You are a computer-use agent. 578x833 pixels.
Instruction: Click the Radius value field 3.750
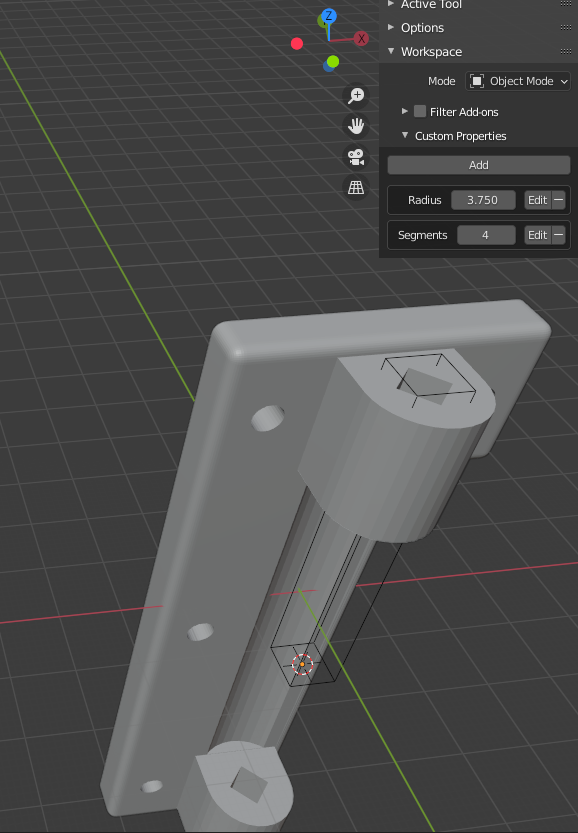[x=483, y=200]
